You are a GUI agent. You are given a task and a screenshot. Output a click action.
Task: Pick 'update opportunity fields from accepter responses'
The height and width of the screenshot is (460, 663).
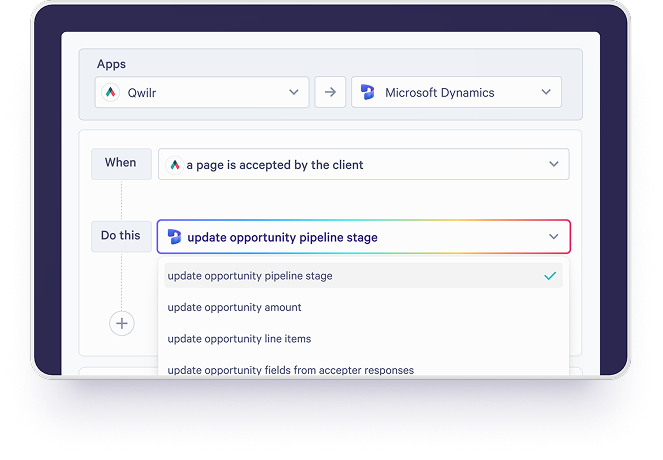point(364,370)
